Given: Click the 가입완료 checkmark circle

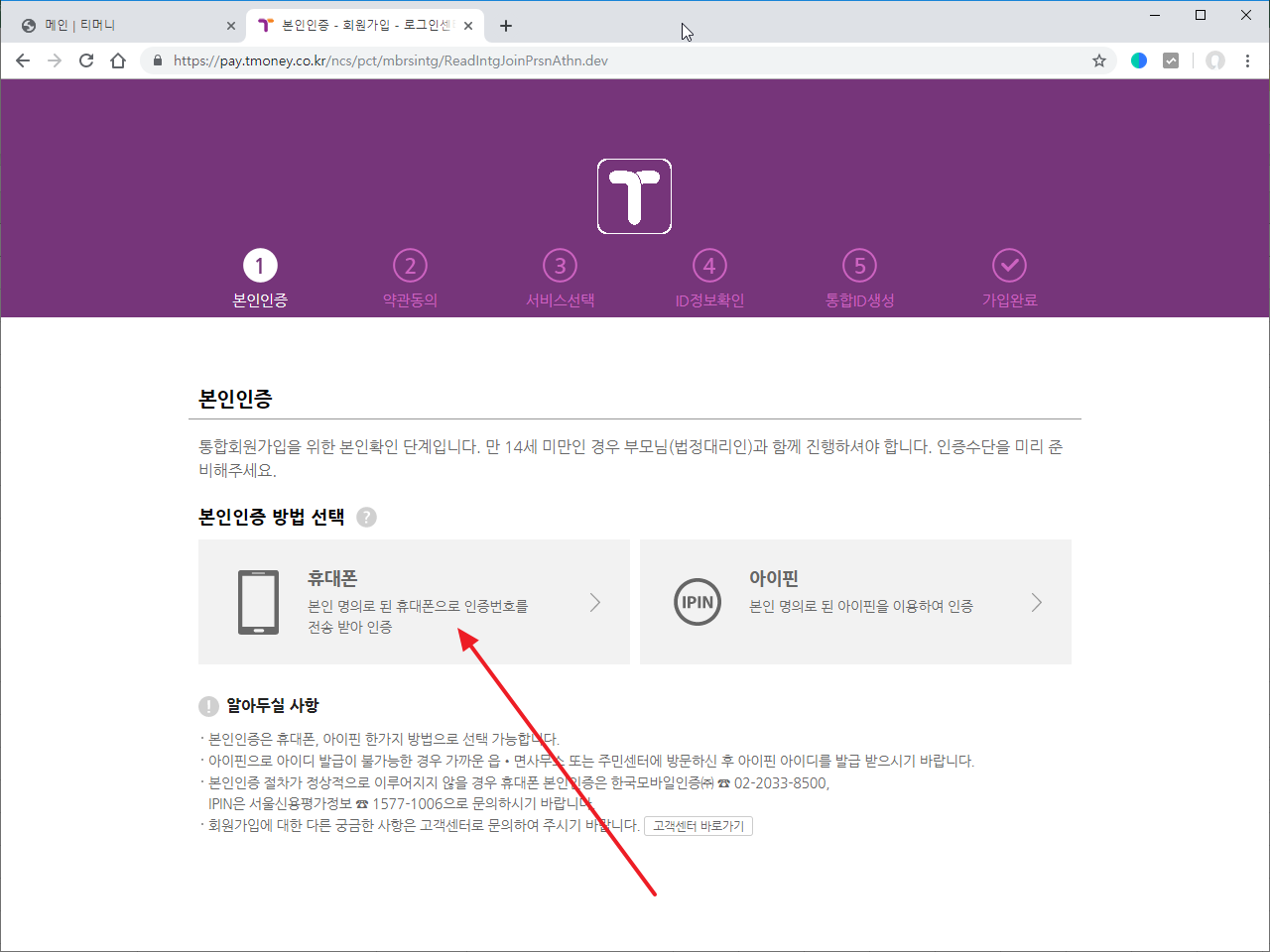Looking at the screenshot, I should tap(1009, 266).
